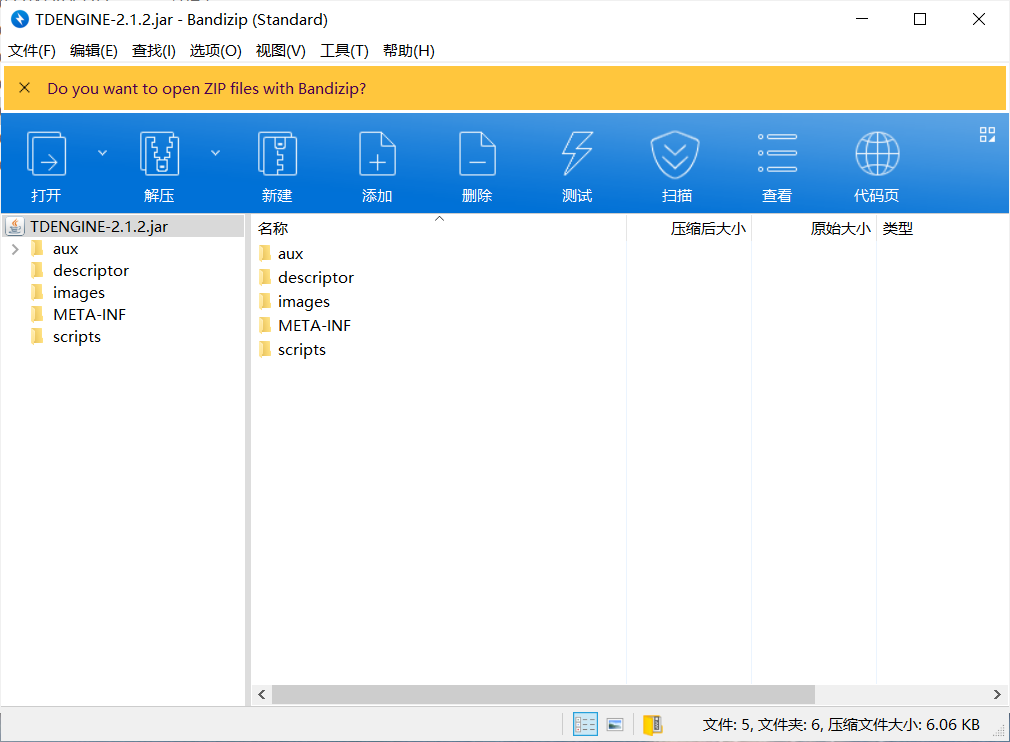
Task: Switch to details list view icon
Action: point(585,725)
